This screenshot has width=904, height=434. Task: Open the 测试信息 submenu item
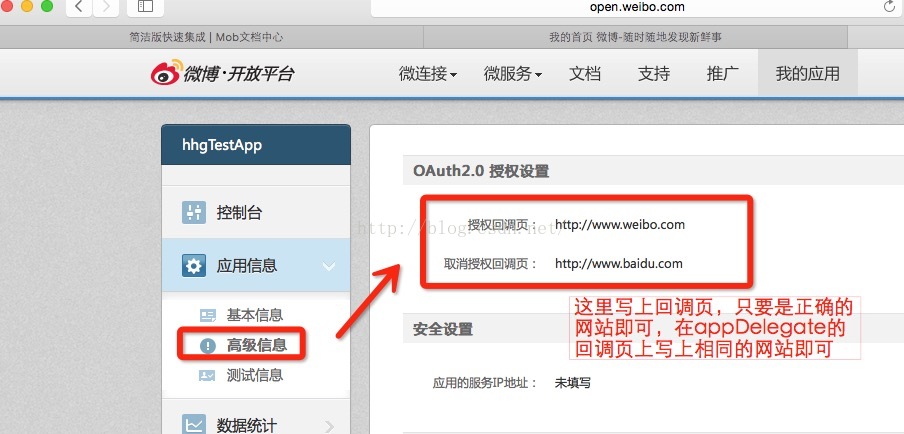254,376
